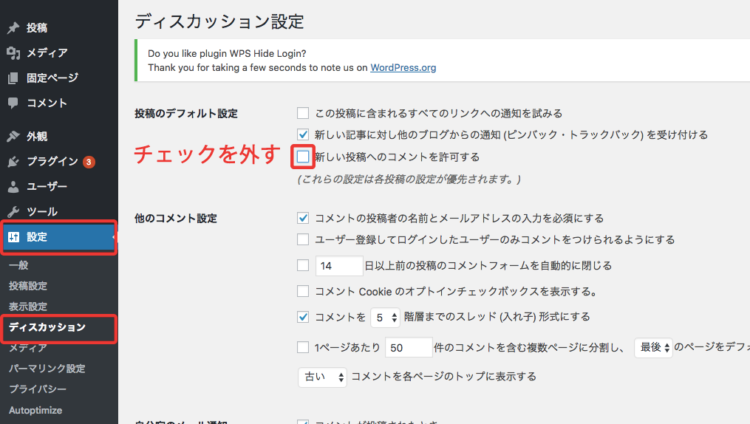The width and height of the screenshot is (750, 424).
Task: Click the wrench icon beside ツール
Action: (x=13, y=211)
